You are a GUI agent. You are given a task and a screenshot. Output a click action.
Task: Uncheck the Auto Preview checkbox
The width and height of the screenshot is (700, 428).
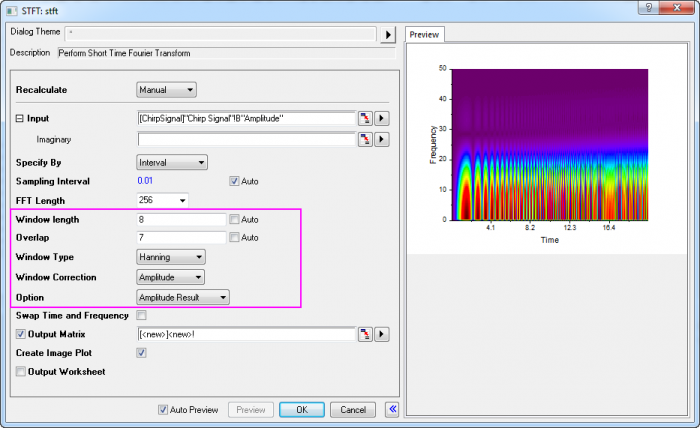pyautogui.click(x=164, y=409)
